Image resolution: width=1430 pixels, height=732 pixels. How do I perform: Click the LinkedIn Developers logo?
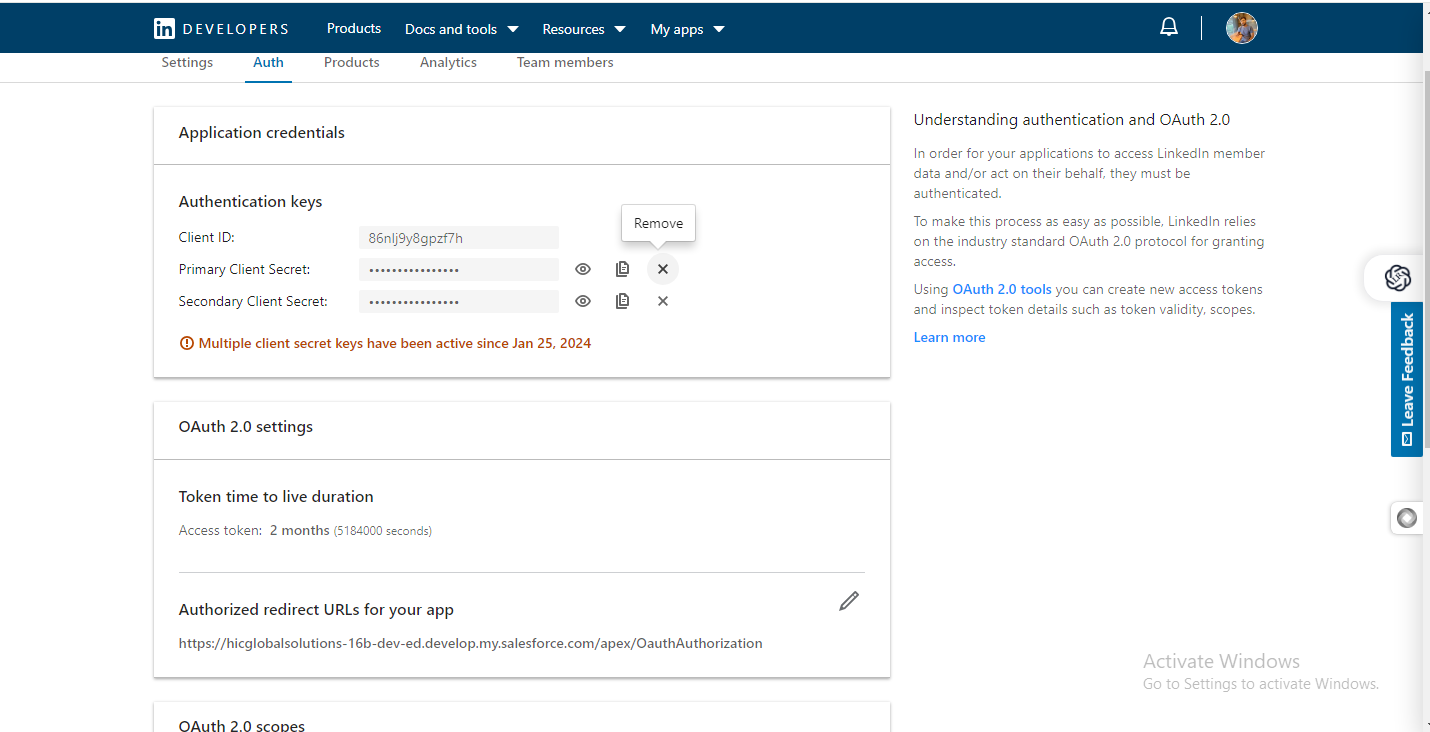pos(221,29)
